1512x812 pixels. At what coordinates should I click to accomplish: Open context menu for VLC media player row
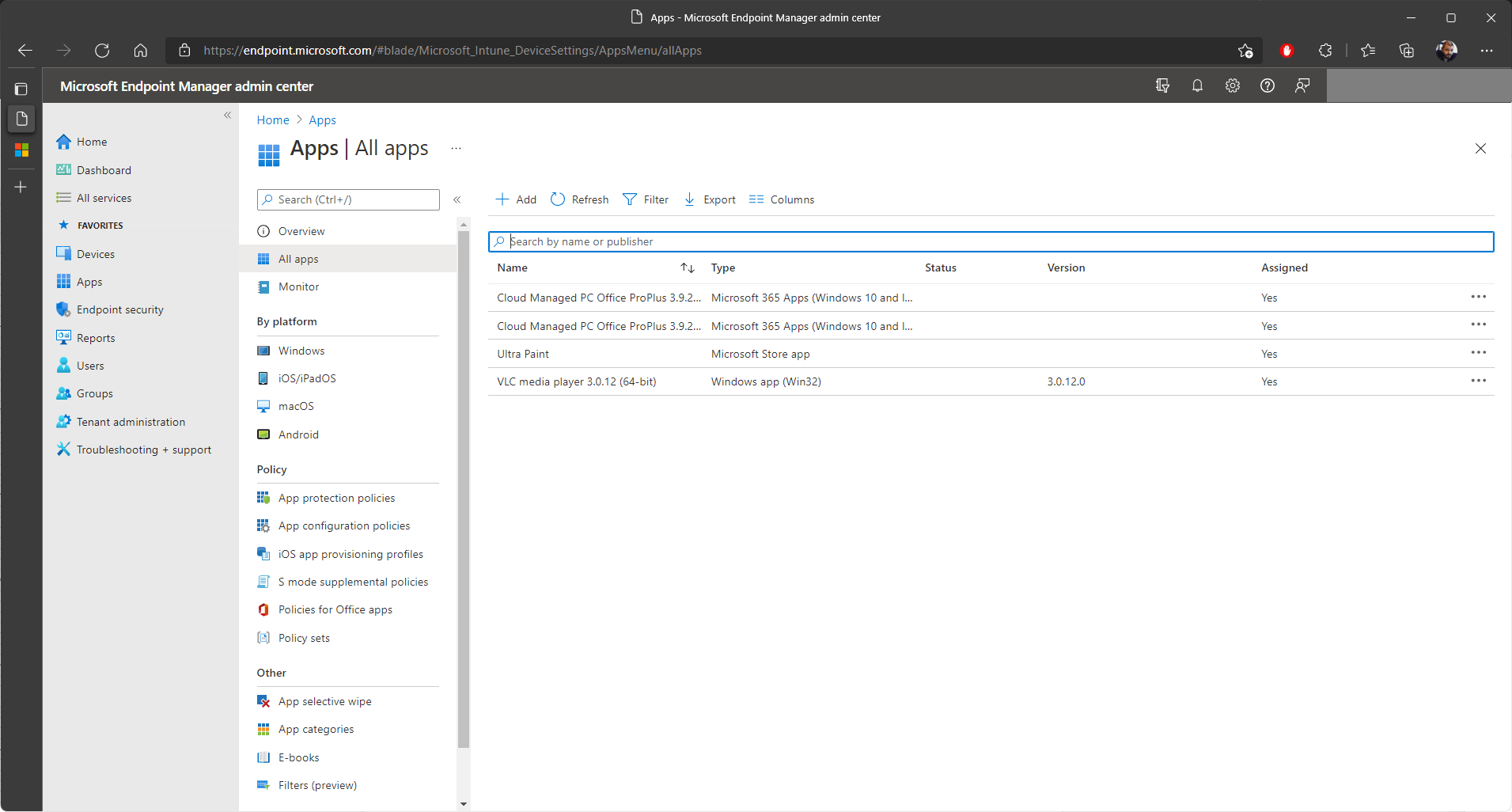point(1478,381)
